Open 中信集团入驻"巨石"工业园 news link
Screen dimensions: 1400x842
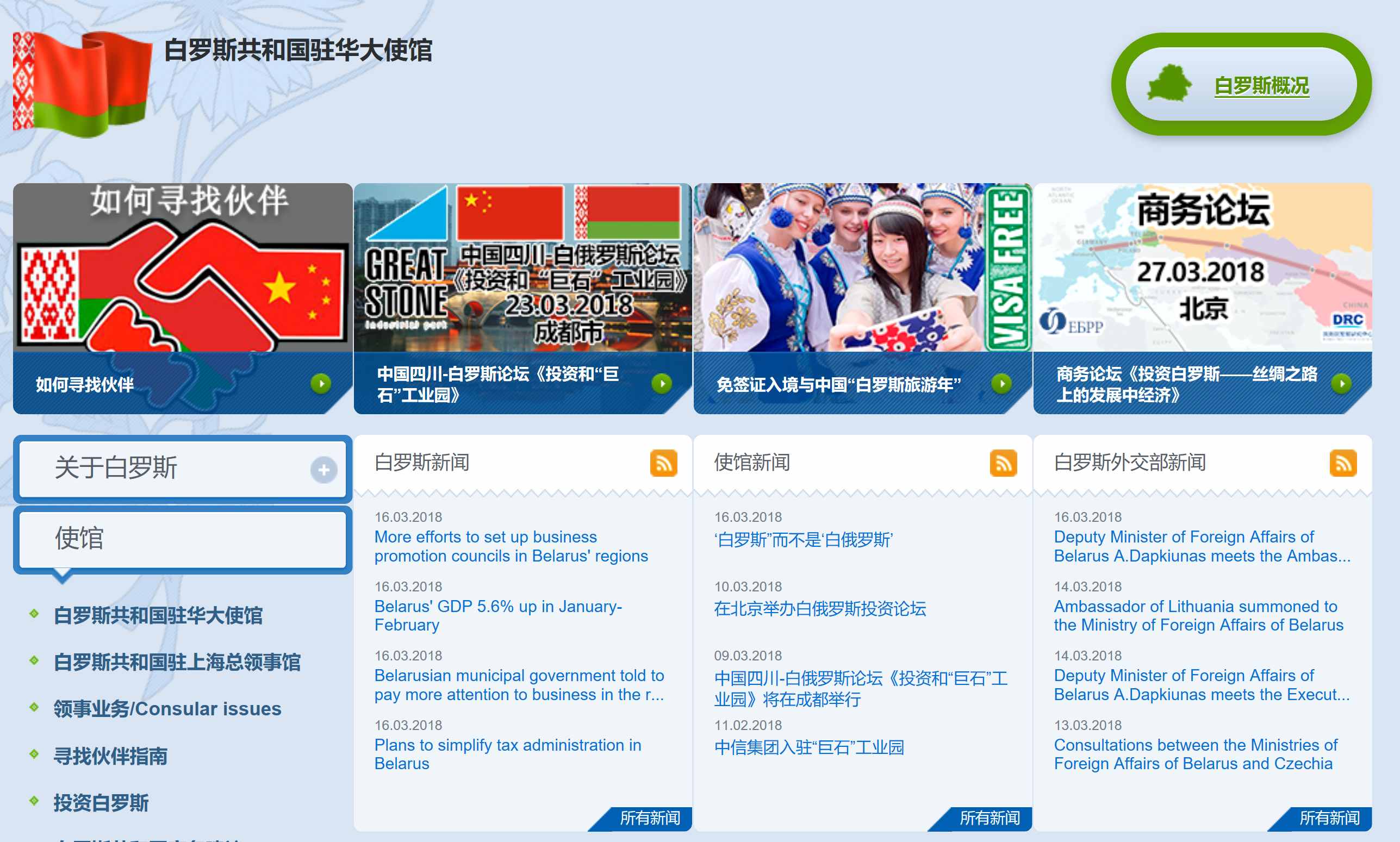point(808,747)
